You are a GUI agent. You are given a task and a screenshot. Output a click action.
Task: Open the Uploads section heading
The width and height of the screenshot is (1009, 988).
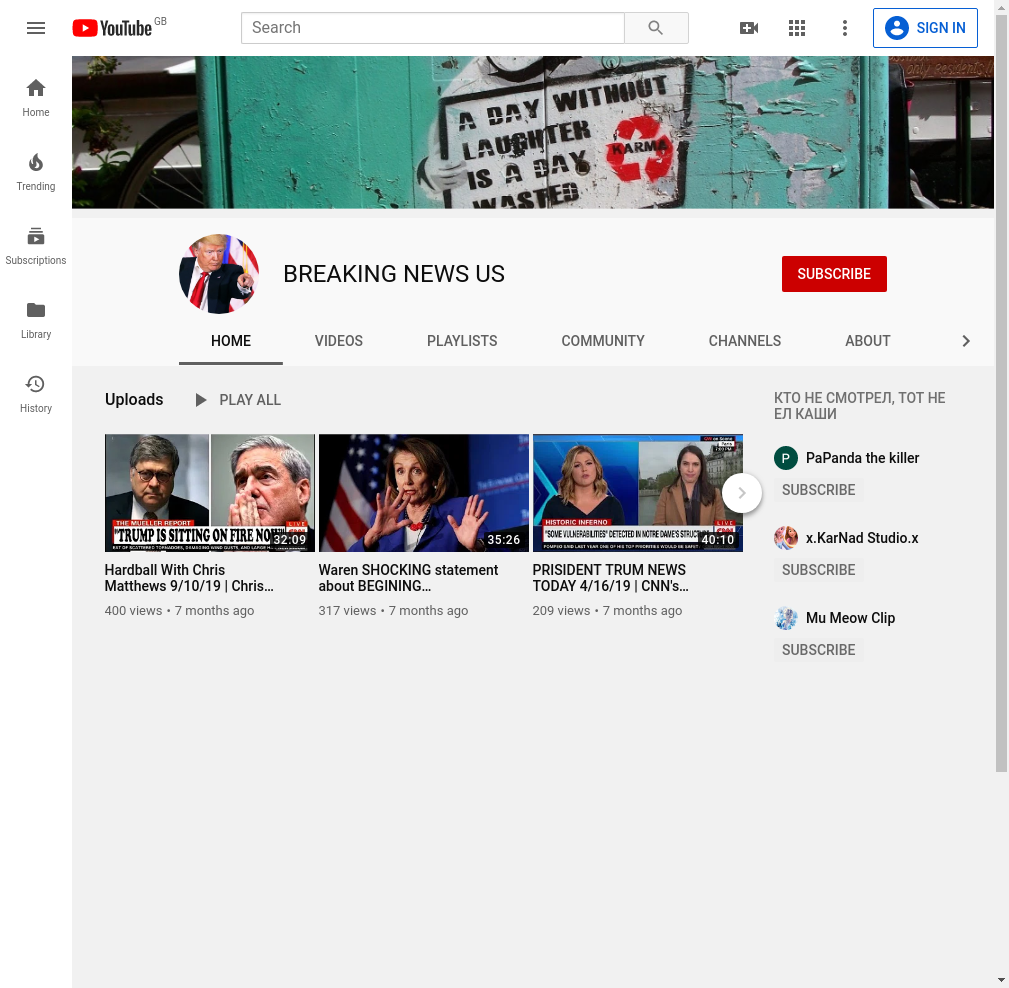tap(134, 400)
